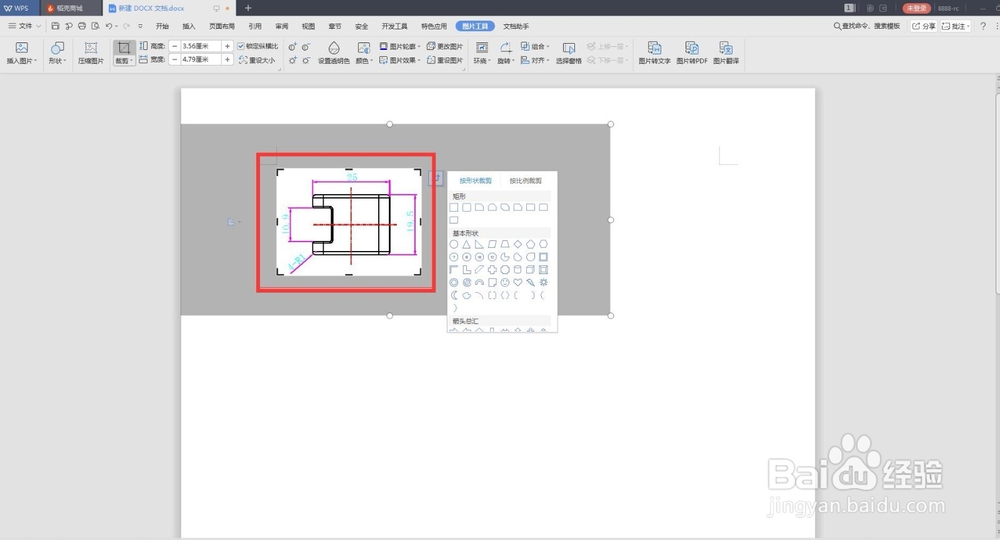Click Picture Translate (图片翻译) icon
1000x540 pixels.
click(x=726, y=48)
